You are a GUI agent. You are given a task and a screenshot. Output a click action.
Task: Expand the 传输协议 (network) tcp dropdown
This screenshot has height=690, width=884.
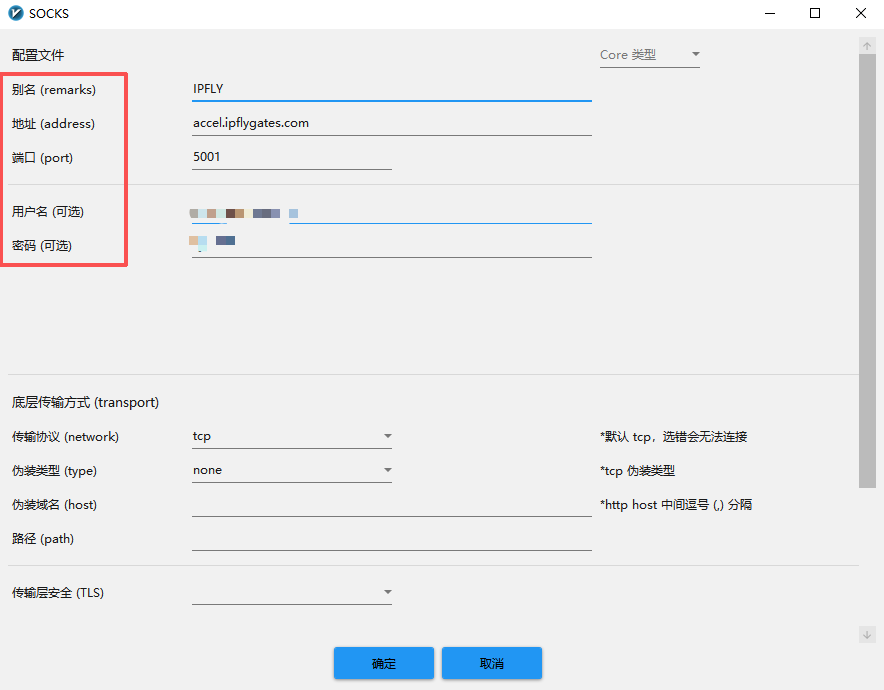(x=291, y=437)
